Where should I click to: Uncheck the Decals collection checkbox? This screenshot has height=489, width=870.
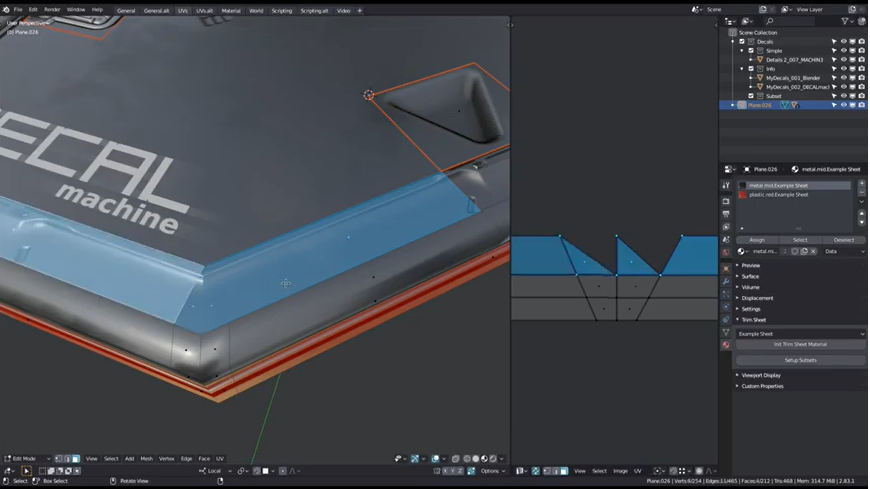742,42
